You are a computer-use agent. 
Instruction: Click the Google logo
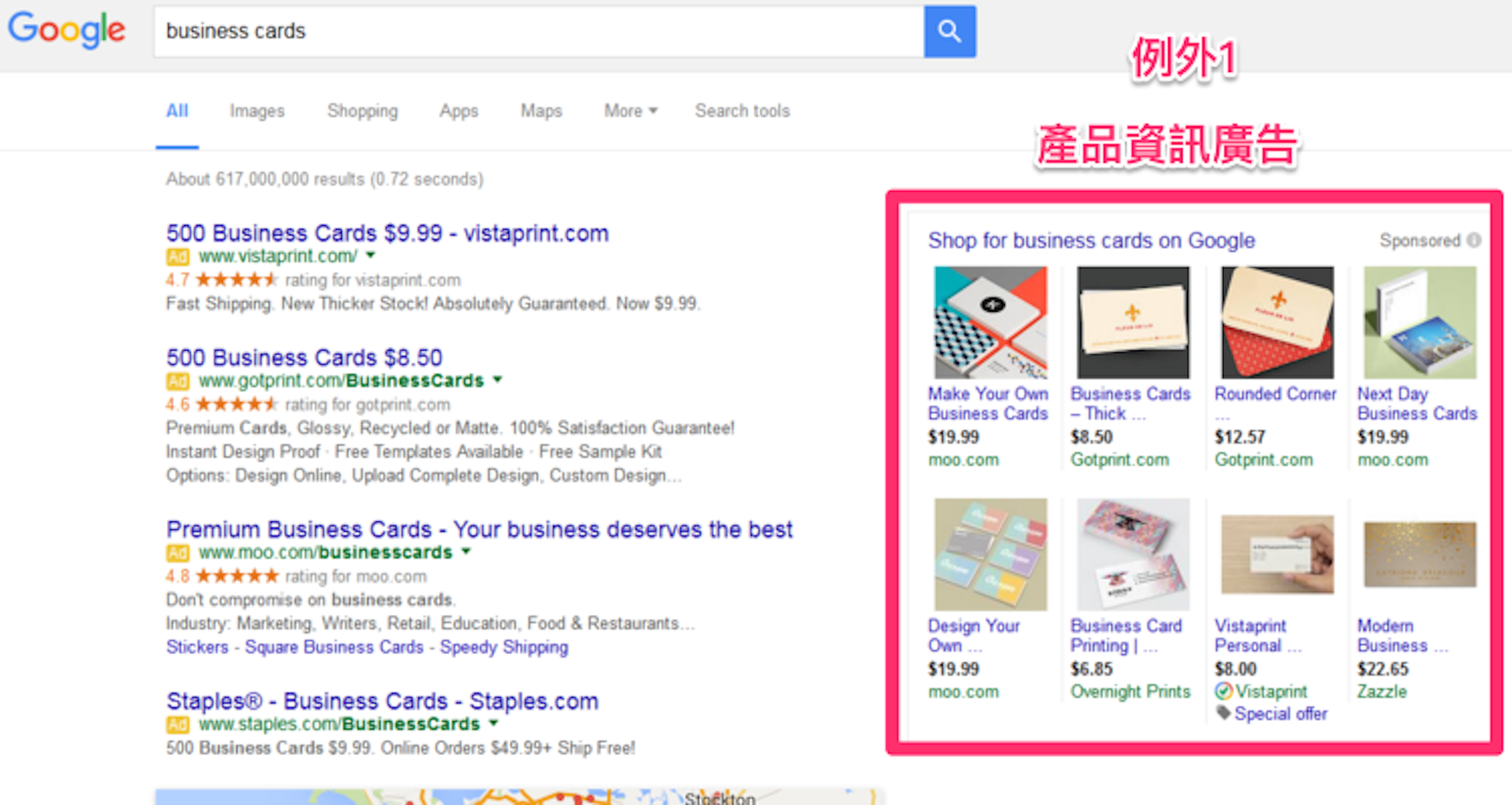pos(66,30)
